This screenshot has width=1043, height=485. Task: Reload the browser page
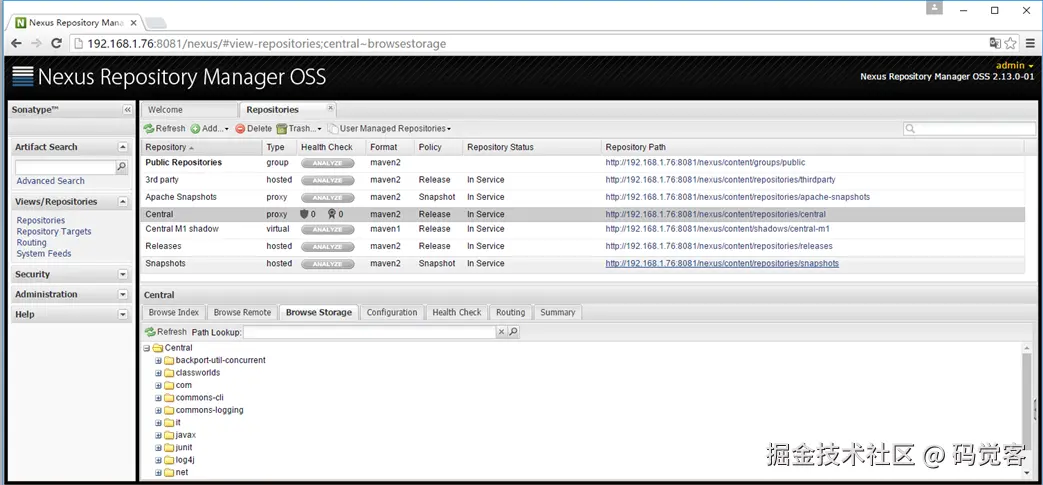point(57,44)
